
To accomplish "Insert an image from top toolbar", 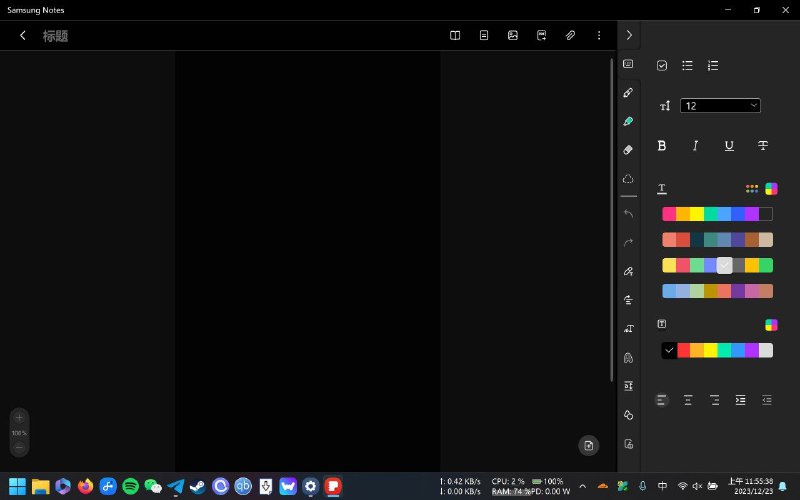I will pos(513,35).
